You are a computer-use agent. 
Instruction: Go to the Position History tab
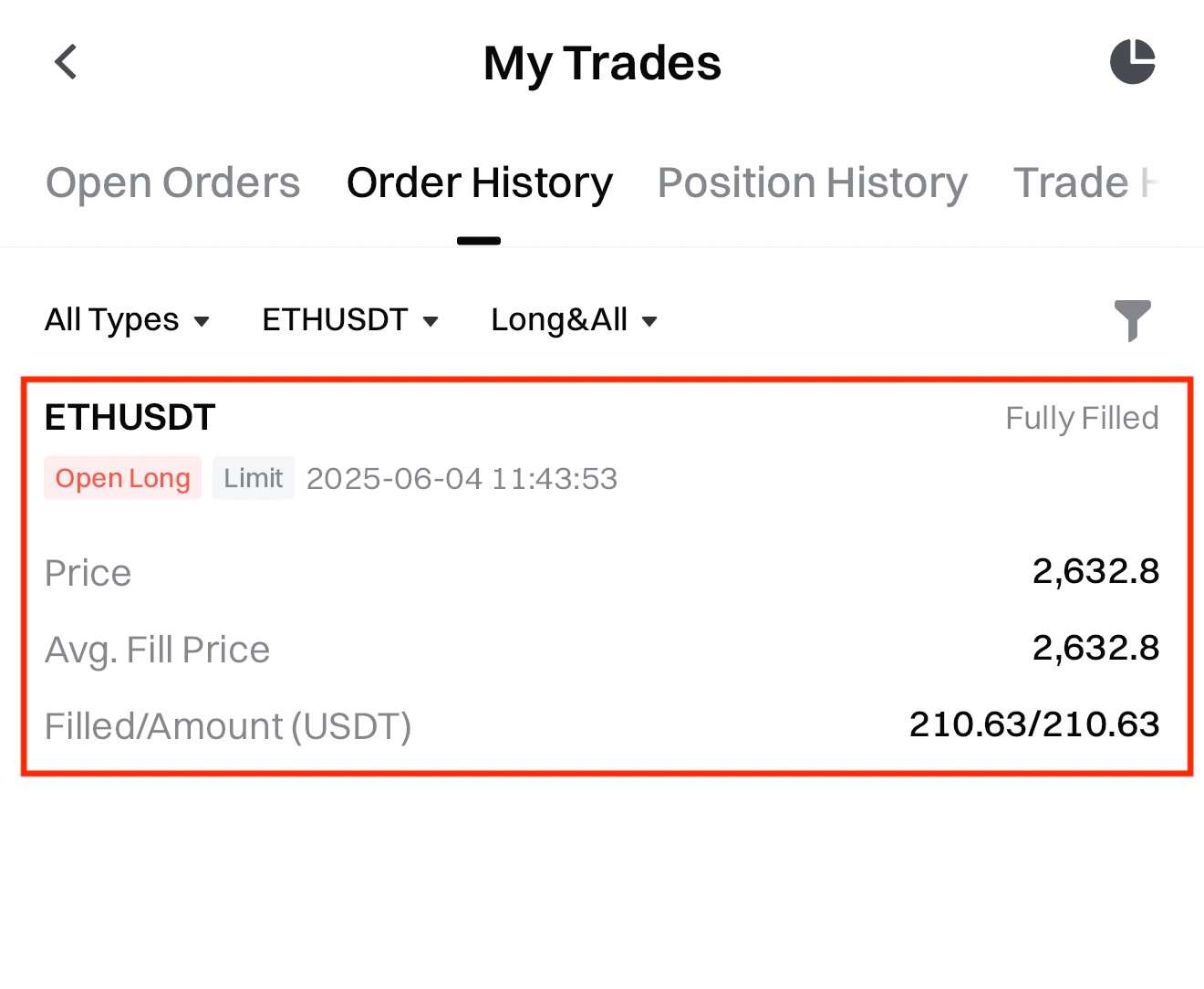(x=813, y=182)
